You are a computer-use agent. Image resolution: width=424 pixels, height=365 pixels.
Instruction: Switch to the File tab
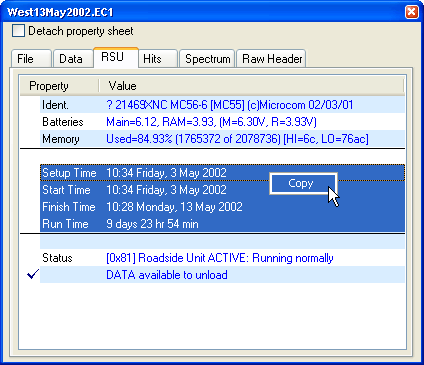31,59
